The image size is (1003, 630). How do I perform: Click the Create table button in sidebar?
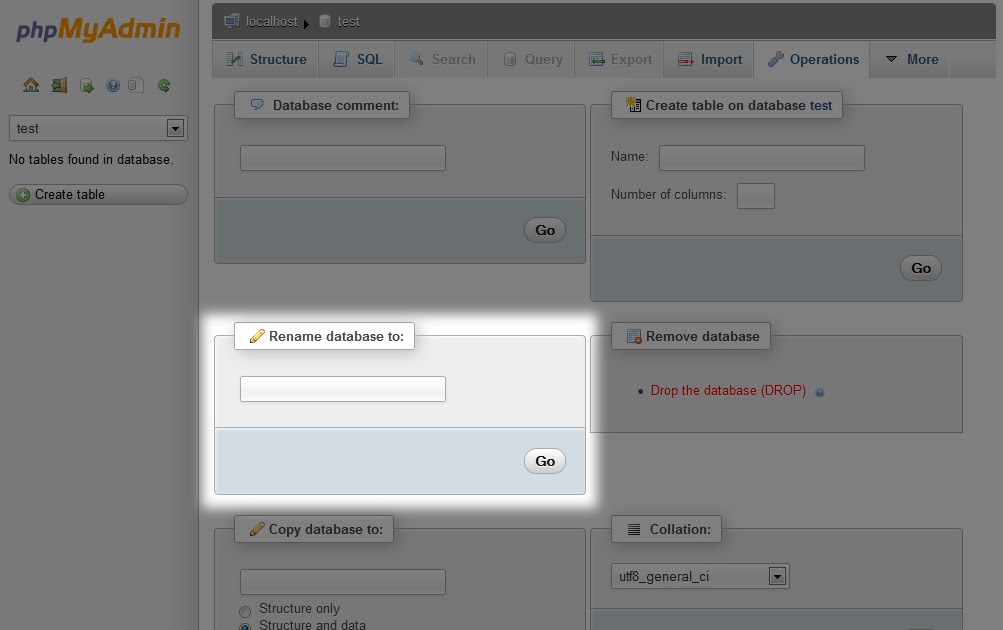click(98, 194)
